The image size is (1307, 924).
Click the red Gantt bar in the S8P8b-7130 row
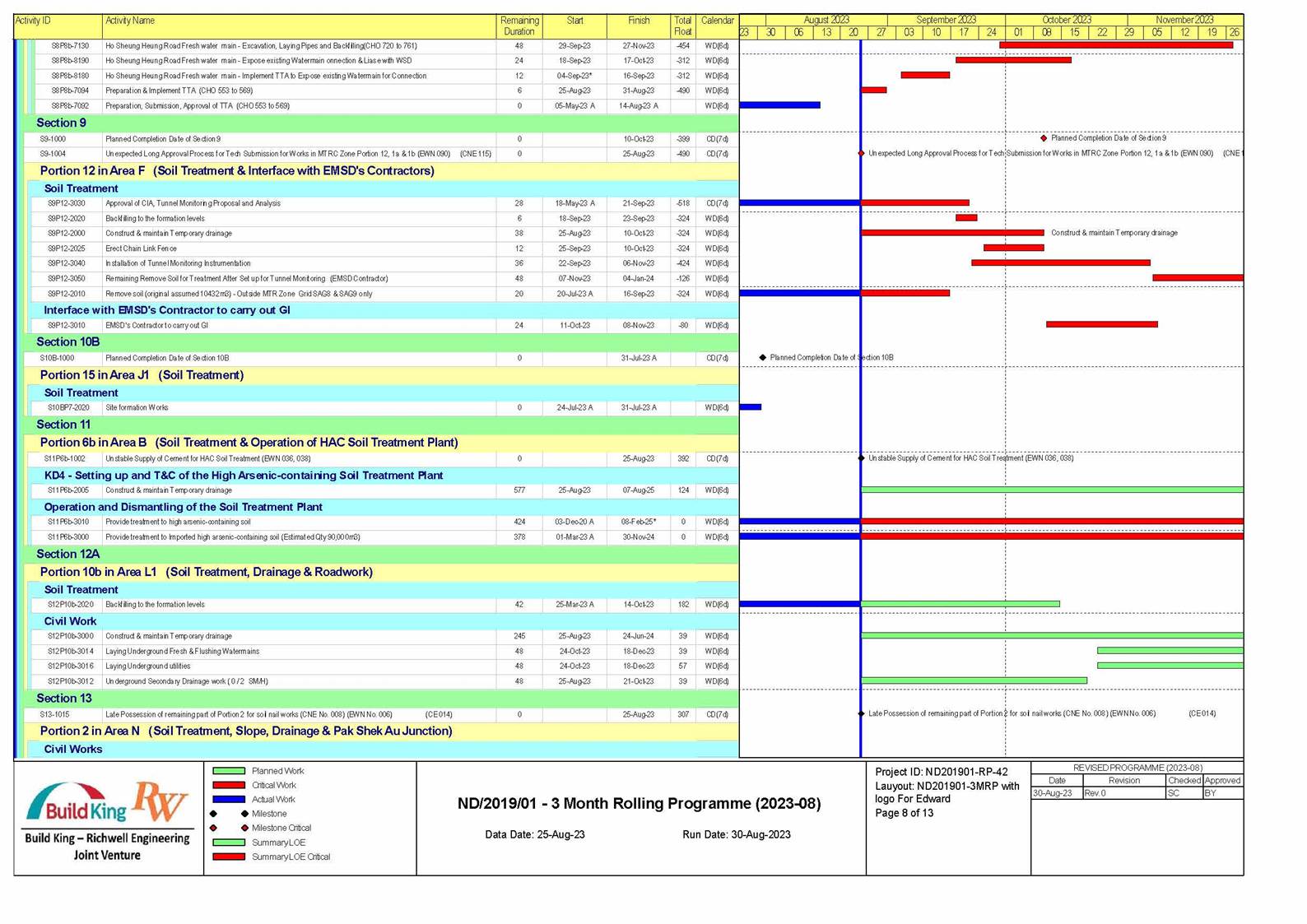click(x=1116, y=45)
